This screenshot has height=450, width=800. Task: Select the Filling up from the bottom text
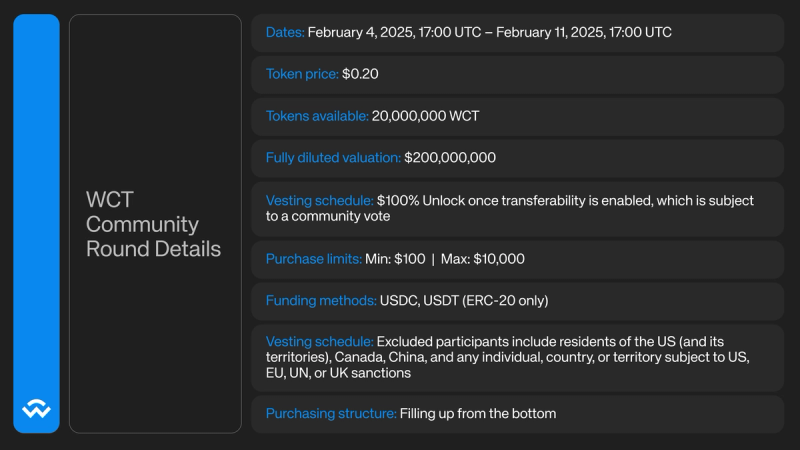[x=477, y=413]
